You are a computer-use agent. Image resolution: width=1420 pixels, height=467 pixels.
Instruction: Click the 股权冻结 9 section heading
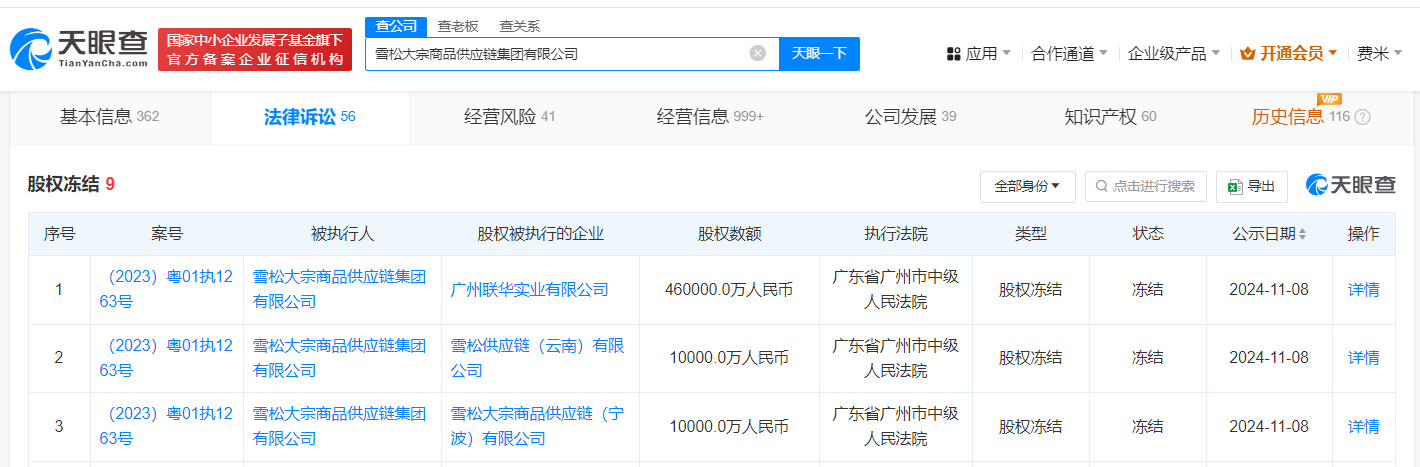coord(71,184)
